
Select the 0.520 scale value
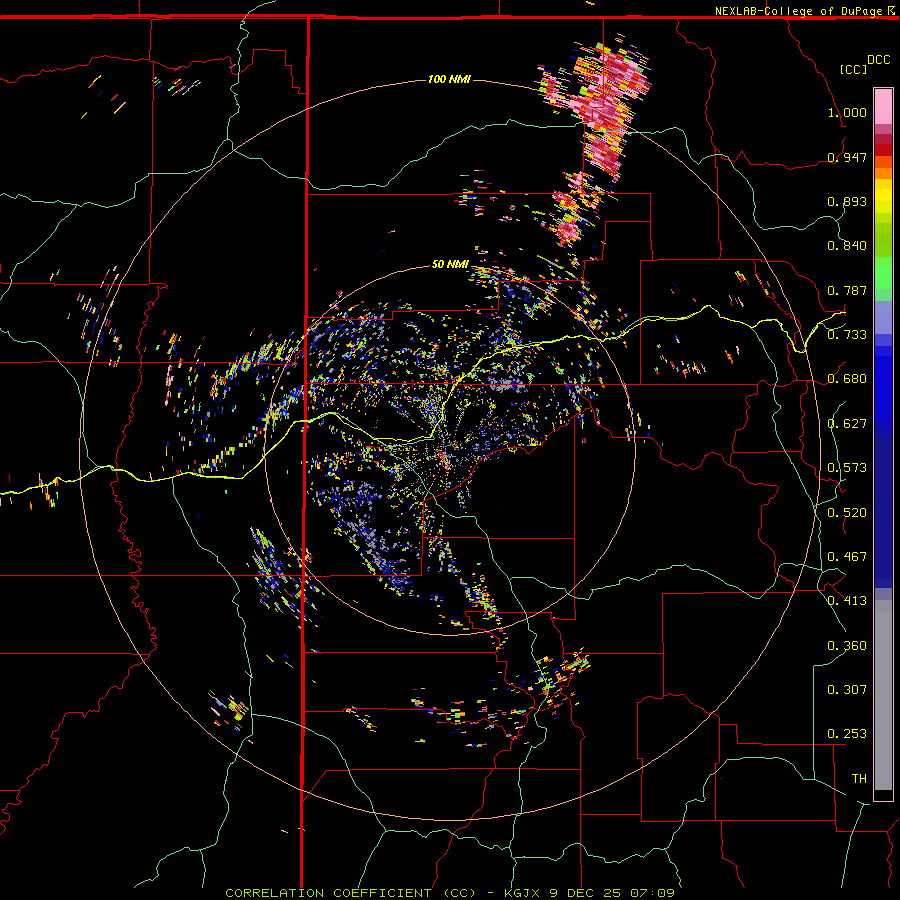pos(847,513)
